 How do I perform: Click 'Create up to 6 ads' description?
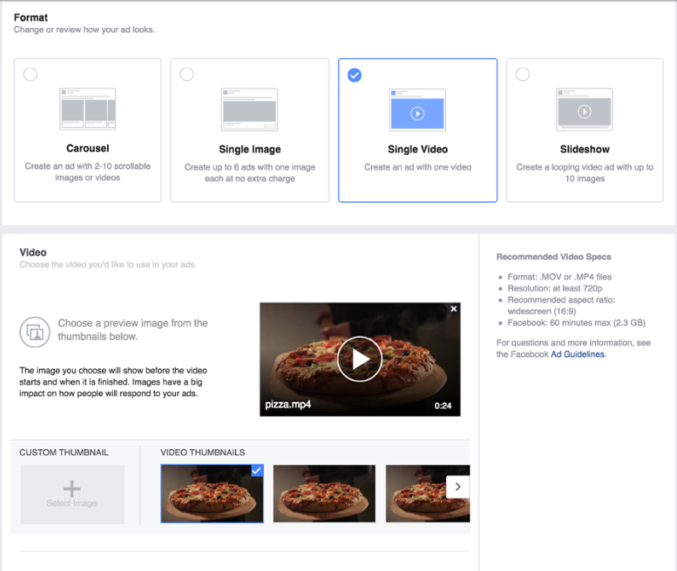pyautogui.click(x=250, y=172)
